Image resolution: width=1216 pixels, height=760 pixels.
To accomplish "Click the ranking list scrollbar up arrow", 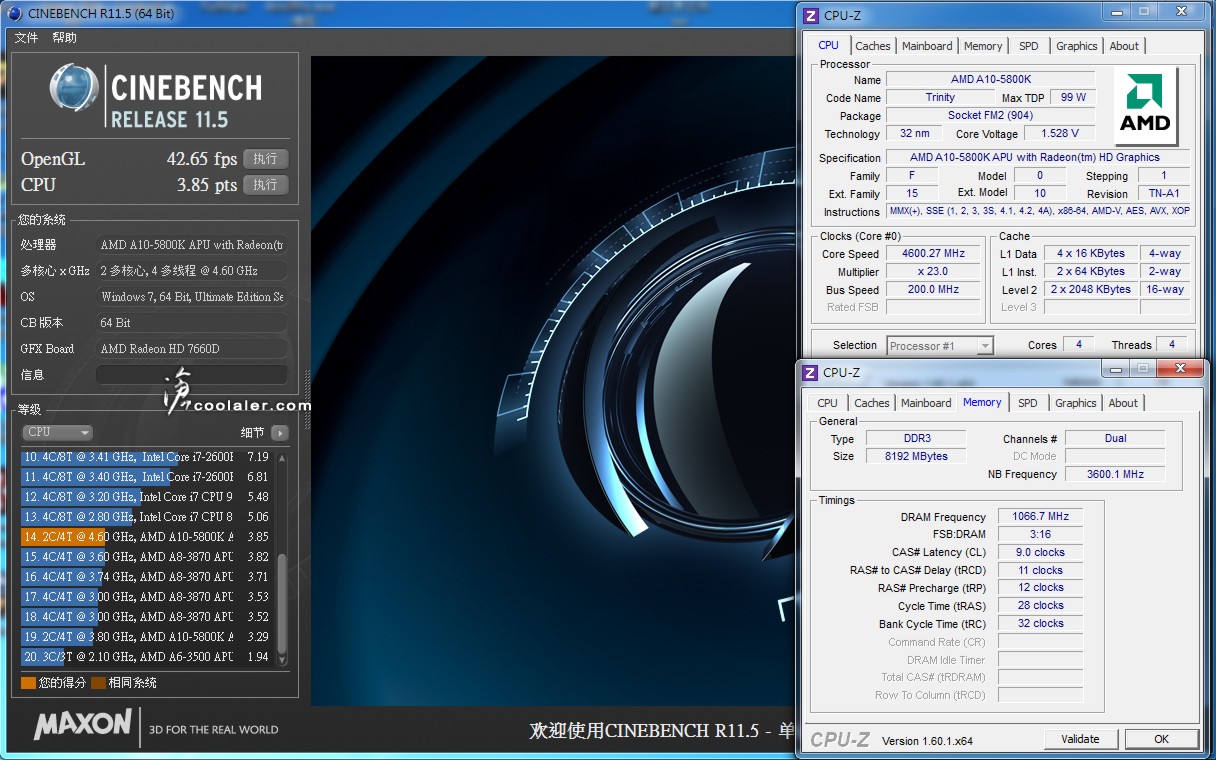I will pos(281,458).
